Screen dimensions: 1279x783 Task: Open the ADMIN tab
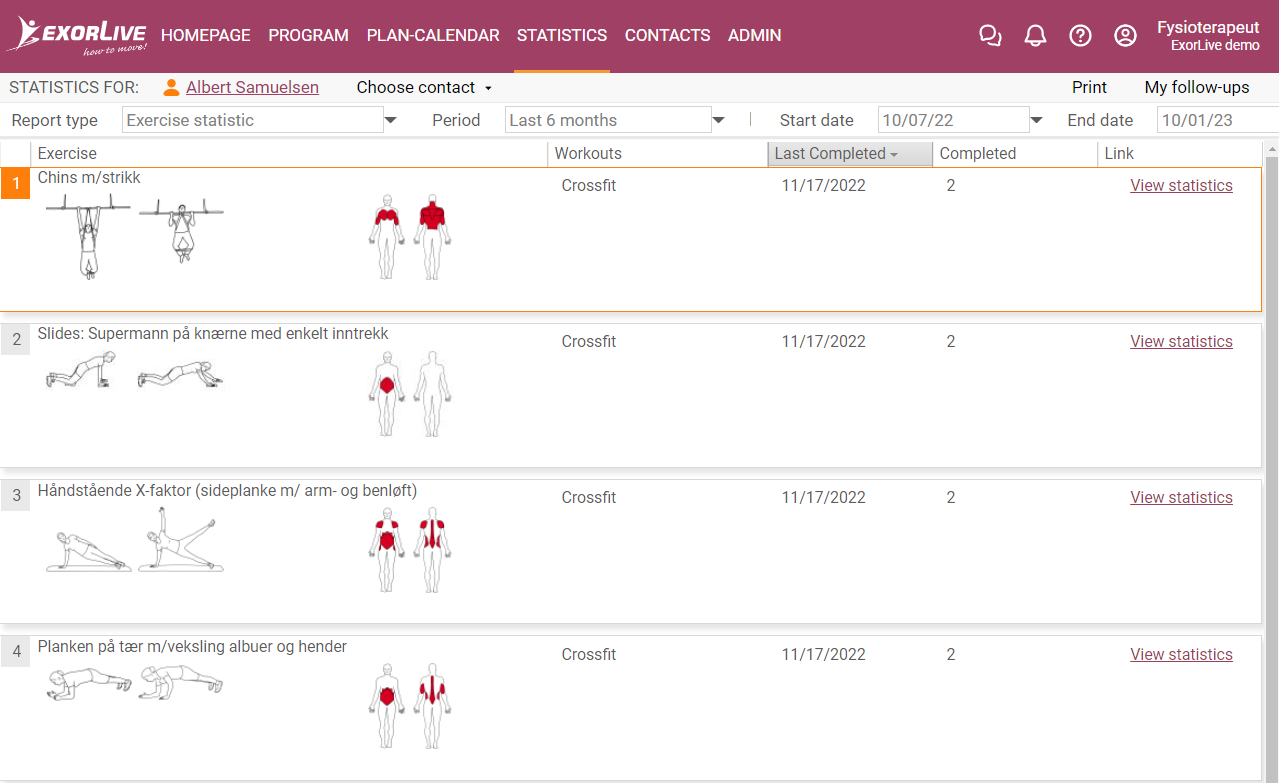(755, 35)
